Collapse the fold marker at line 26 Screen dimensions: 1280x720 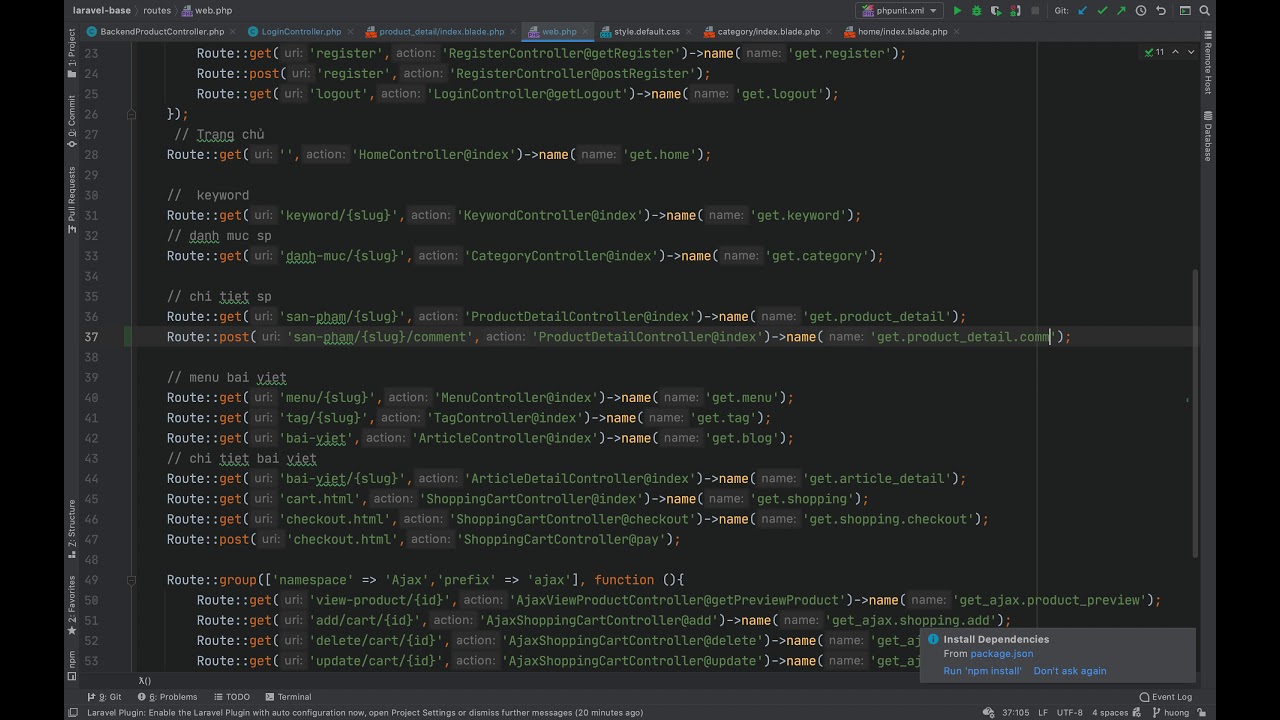click(x=131, y=114)
